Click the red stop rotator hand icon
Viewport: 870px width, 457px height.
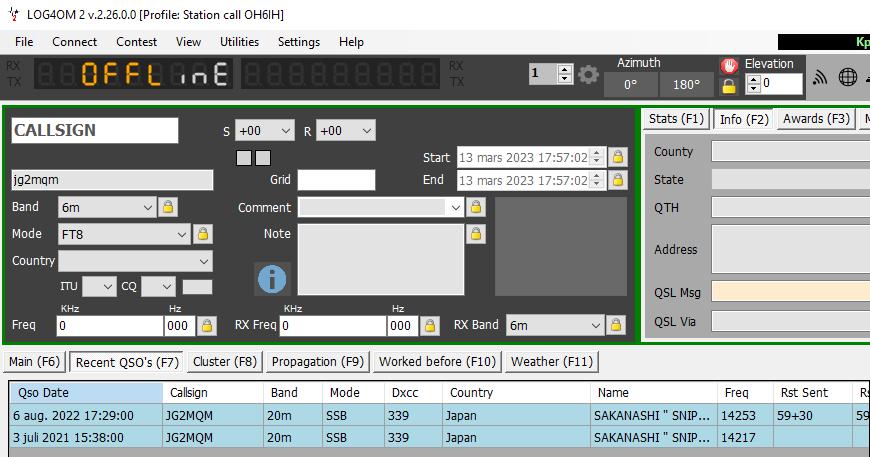click(729, 66)
